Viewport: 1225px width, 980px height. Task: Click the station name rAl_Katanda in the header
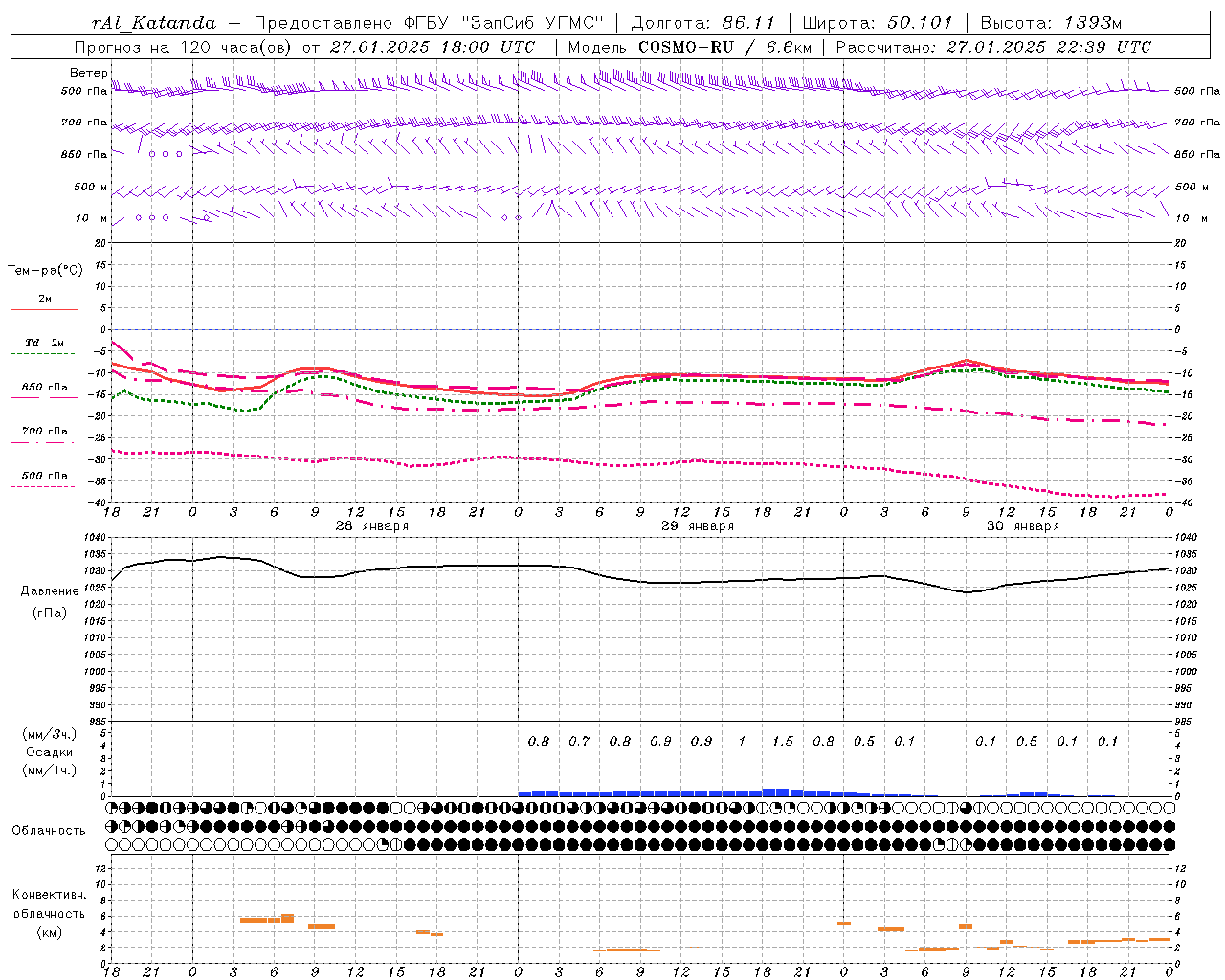[x=154, y=23]
